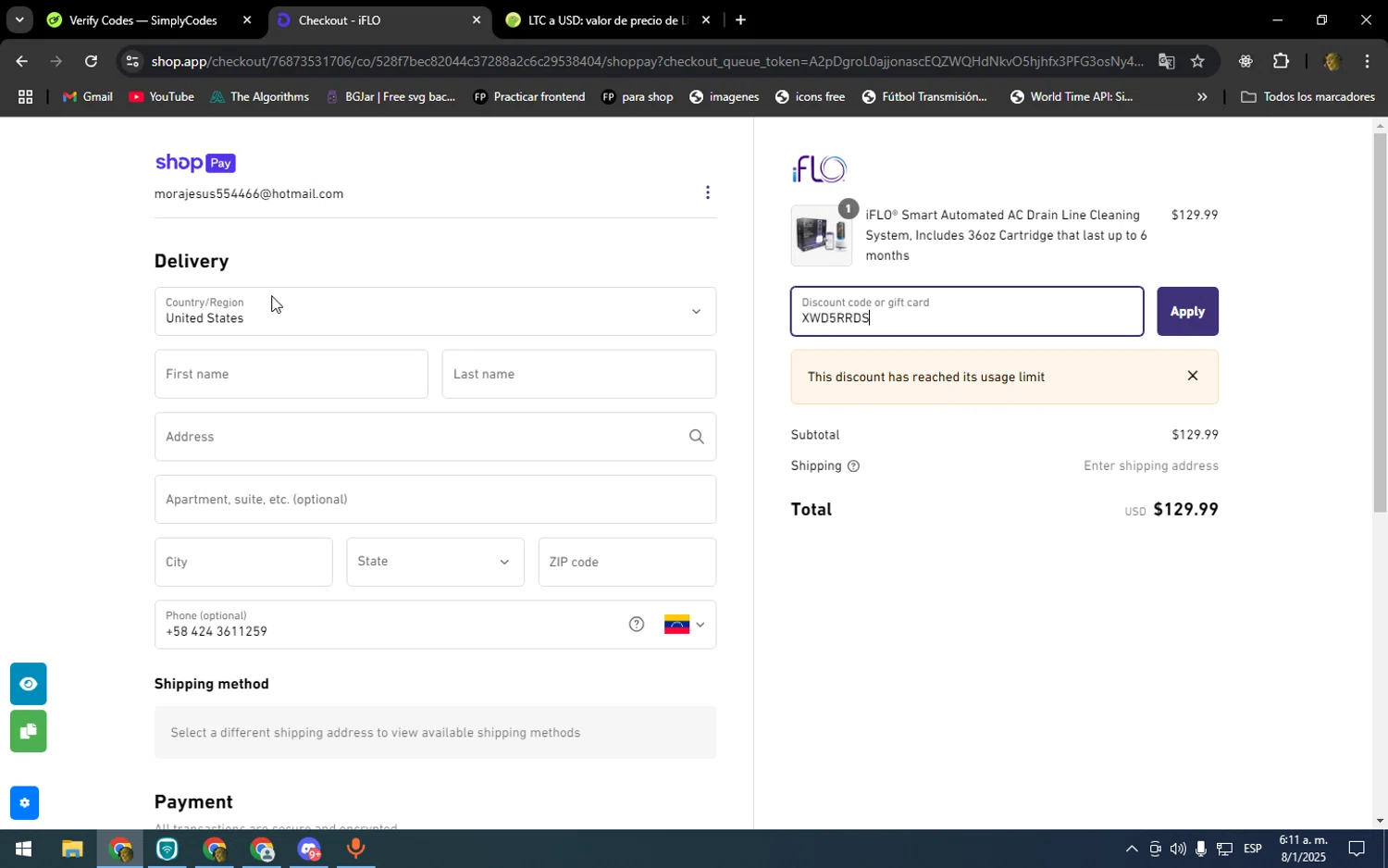This screenshot has width=1388, height=868.
Task: Open the phone number help icon
Action: click(637, 624)
